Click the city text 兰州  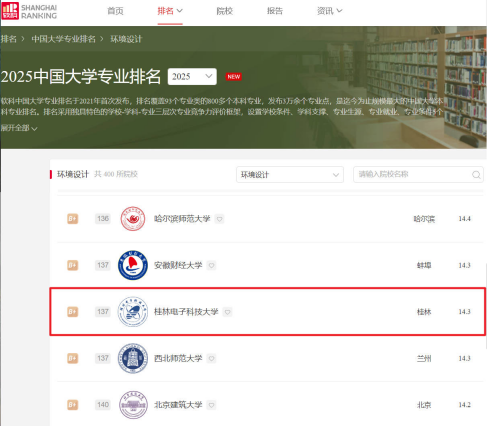[x=424, y=358]
